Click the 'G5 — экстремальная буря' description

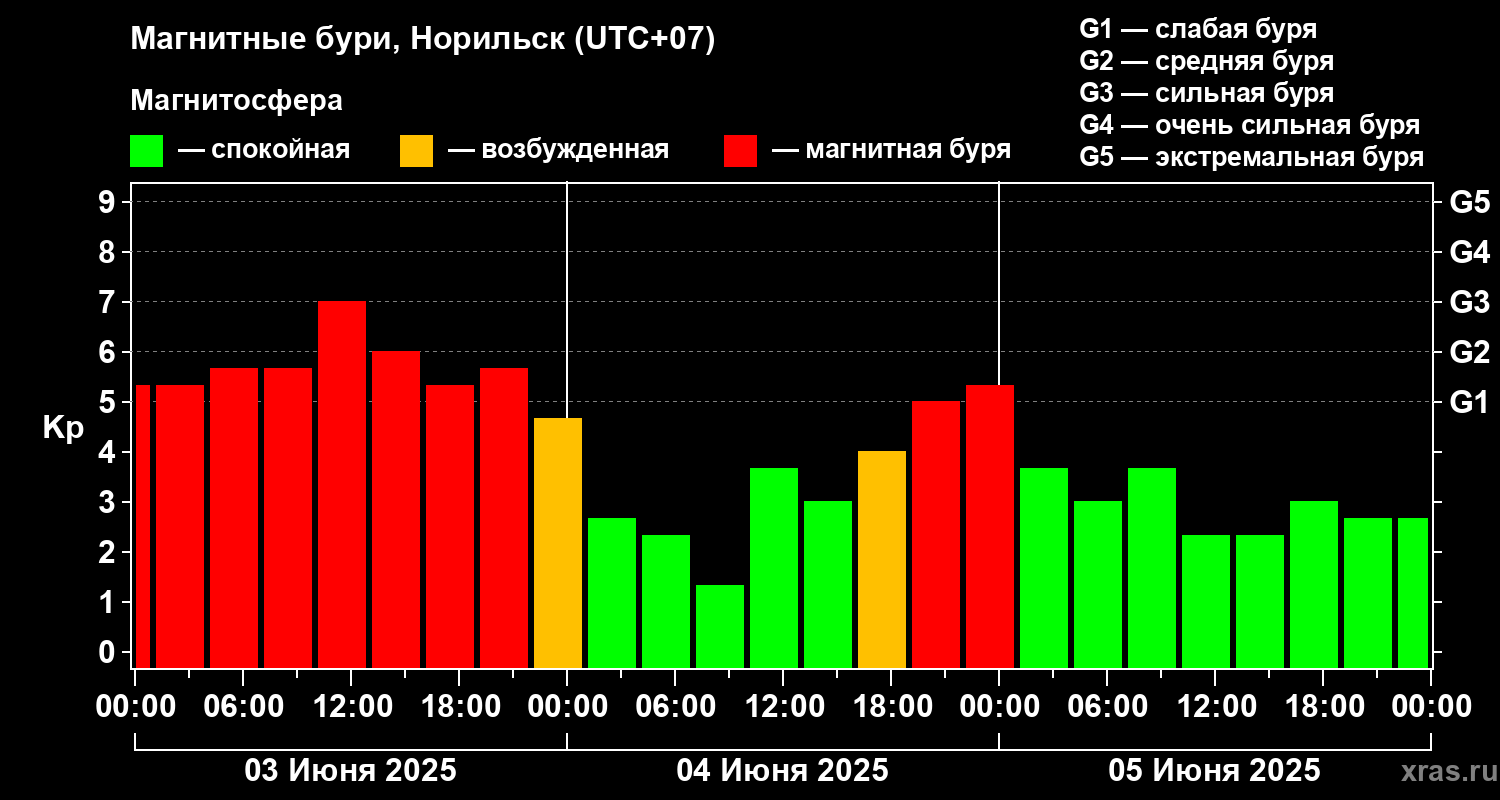point(1251,157)
